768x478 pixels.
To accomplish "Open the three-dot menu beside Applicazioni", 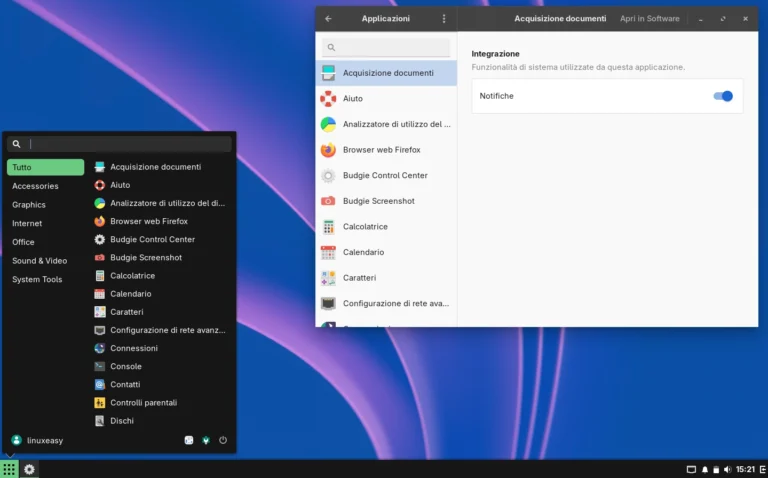I will click(x=444, y=18).
